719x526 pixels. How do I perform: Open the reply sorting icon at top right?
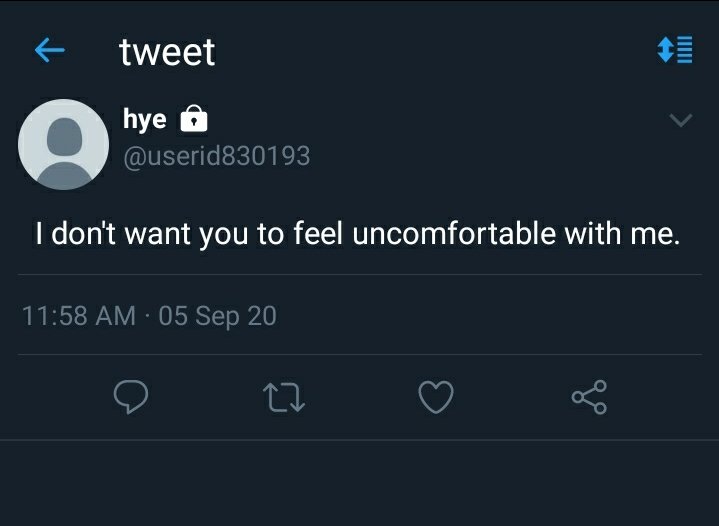tap(675, 50)
